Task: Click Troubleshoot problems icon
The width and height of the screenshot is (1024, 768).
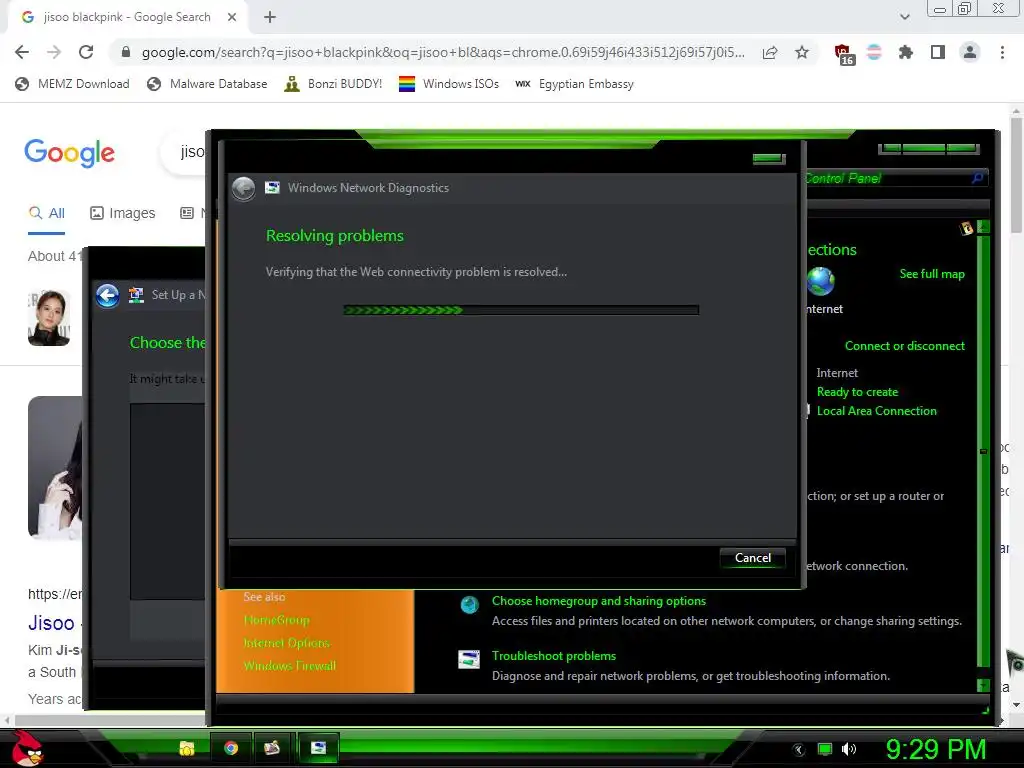Action: pos(469,660)
